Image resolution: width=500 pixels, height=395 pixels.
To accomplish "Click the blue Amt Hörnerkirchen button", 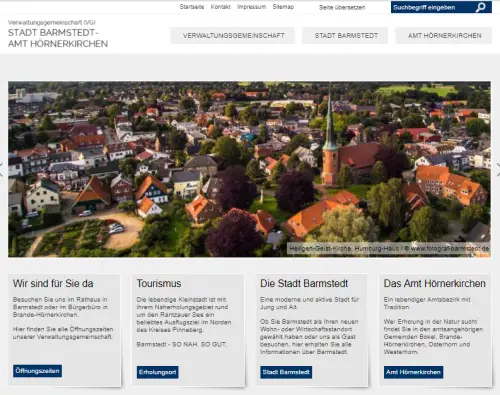I will click(x=413, y=372).
